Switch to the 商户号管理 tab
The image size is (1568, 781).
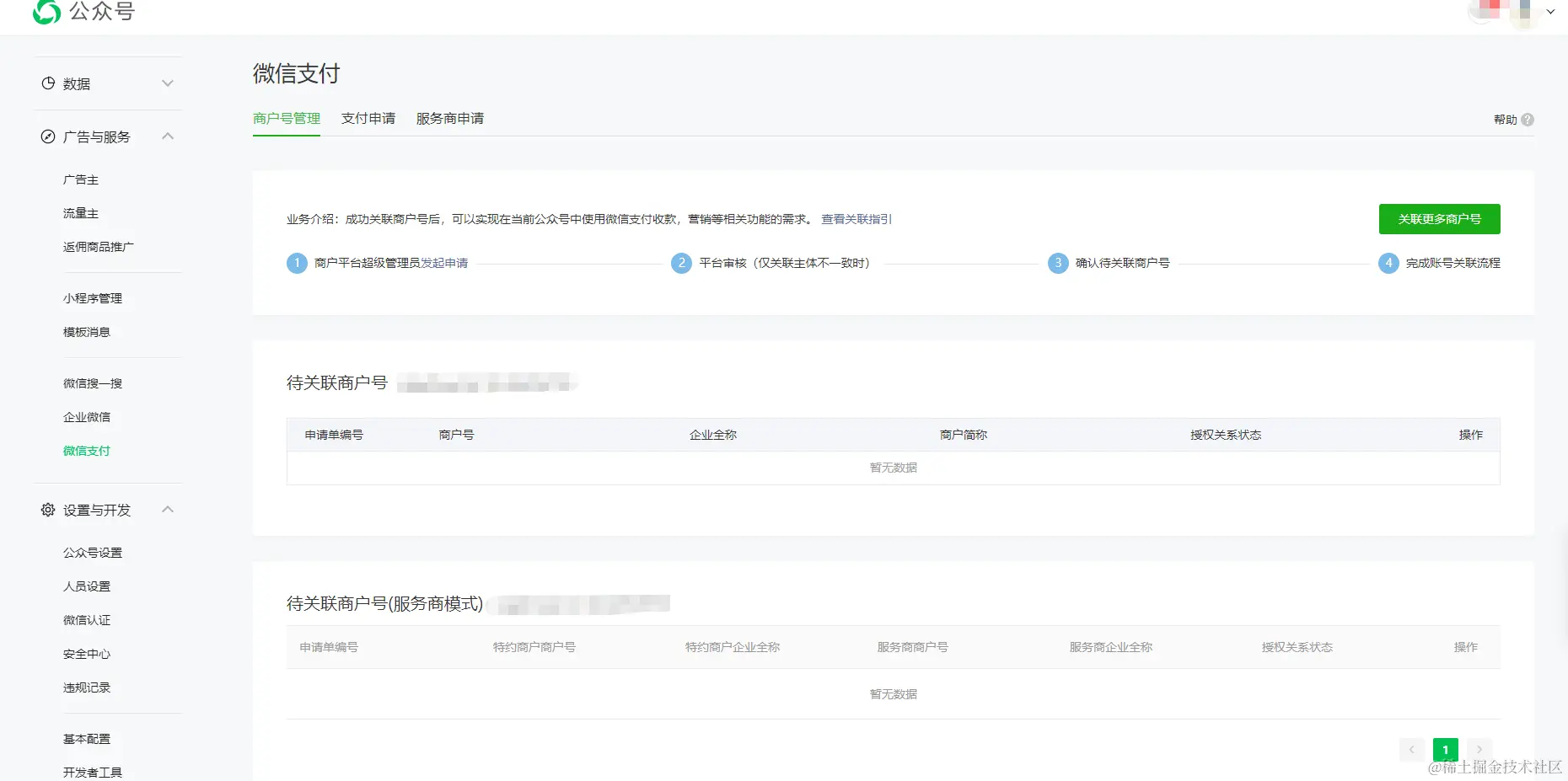tap(287, 118)
